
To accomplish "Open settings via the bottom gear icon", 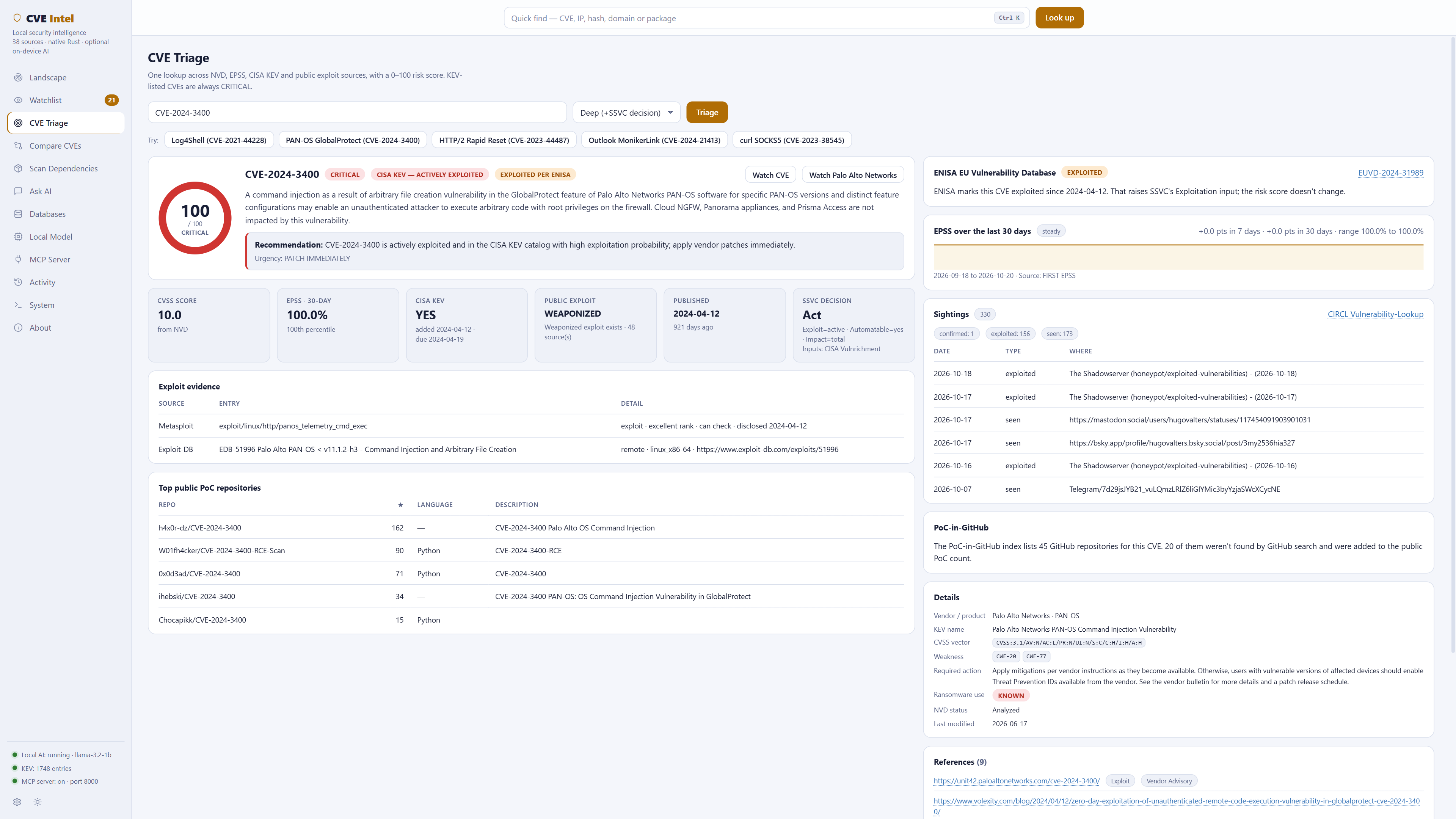I will tap(17, 802).
